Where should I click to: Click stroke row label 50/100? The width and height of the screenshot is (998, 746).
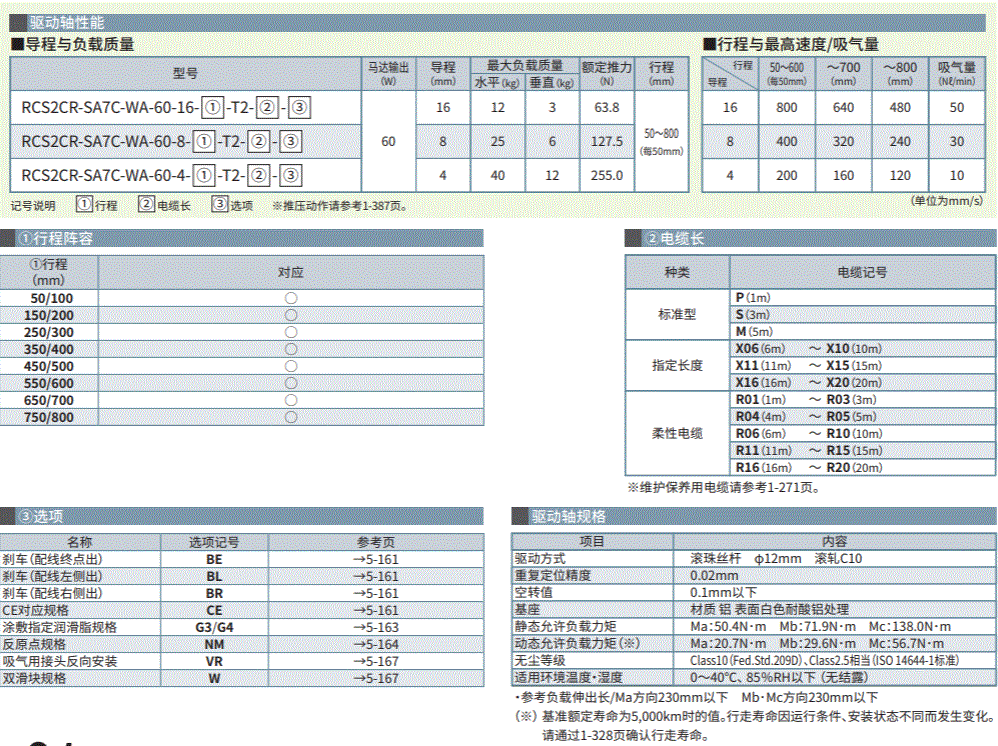click(x=52, y=299)
